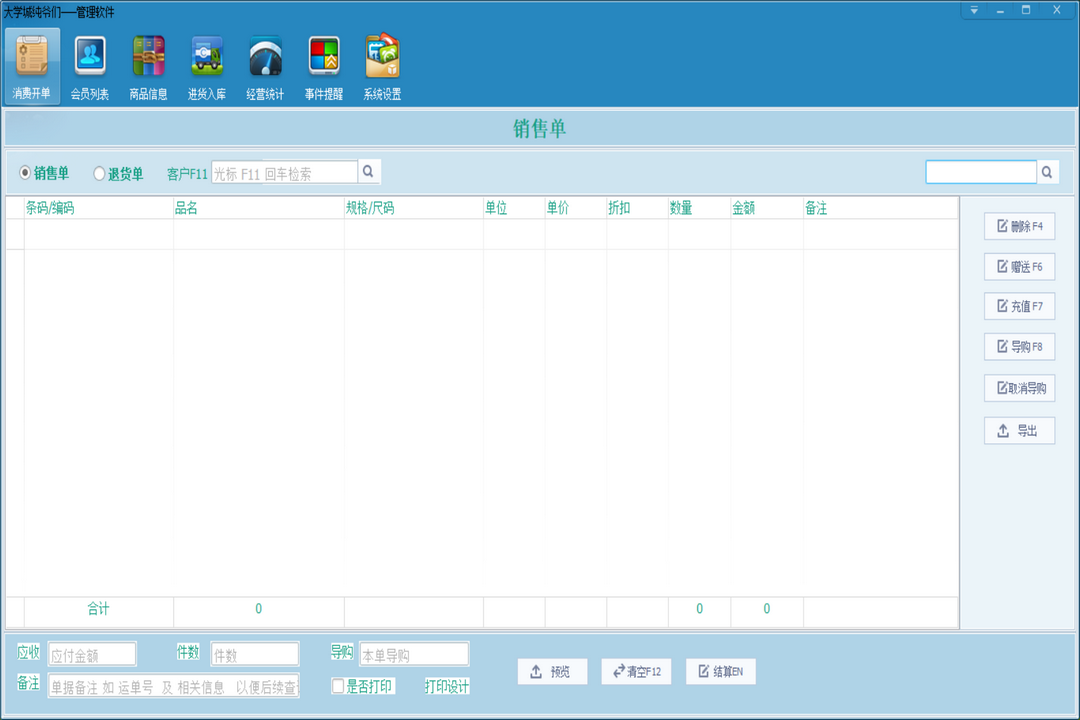The image size is (1080, 720).
Task: Click the 结算EN settle button
Action: pos(720,671)
